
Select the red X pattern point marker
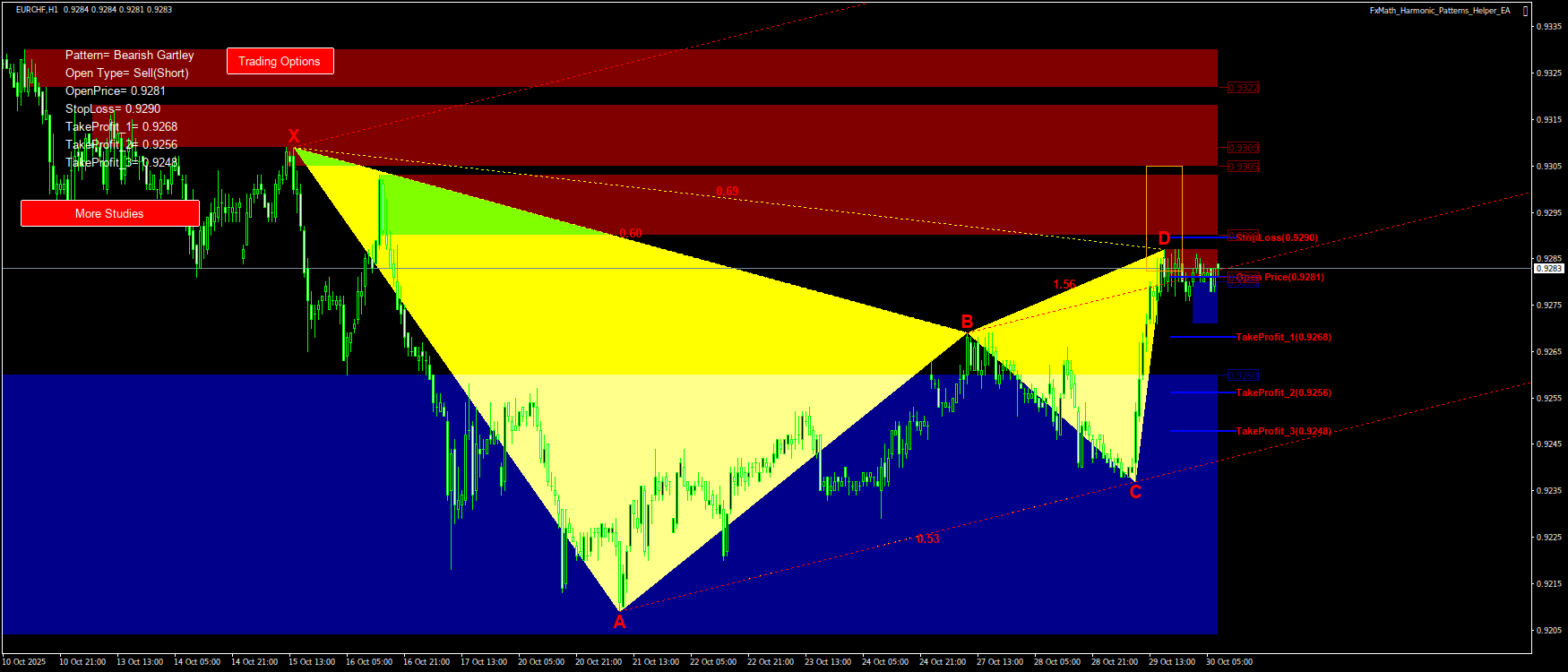[x=294, y=136]
